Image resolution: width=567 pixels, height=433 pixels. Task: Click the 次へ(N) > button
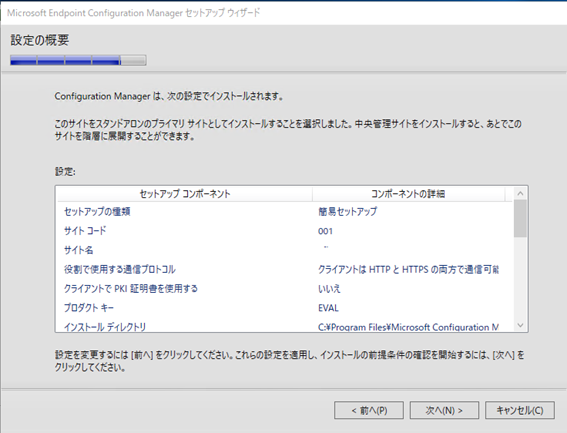coord(444,410)
